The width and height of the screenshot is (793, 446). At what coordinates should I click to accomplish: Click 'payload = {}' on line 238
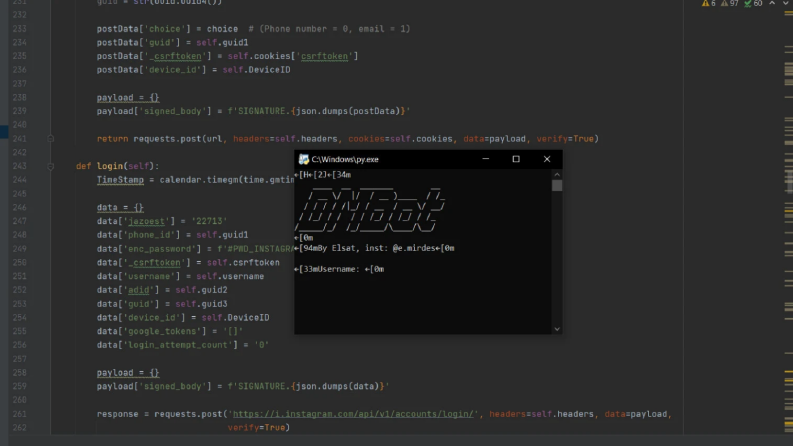tap(128, 98)
